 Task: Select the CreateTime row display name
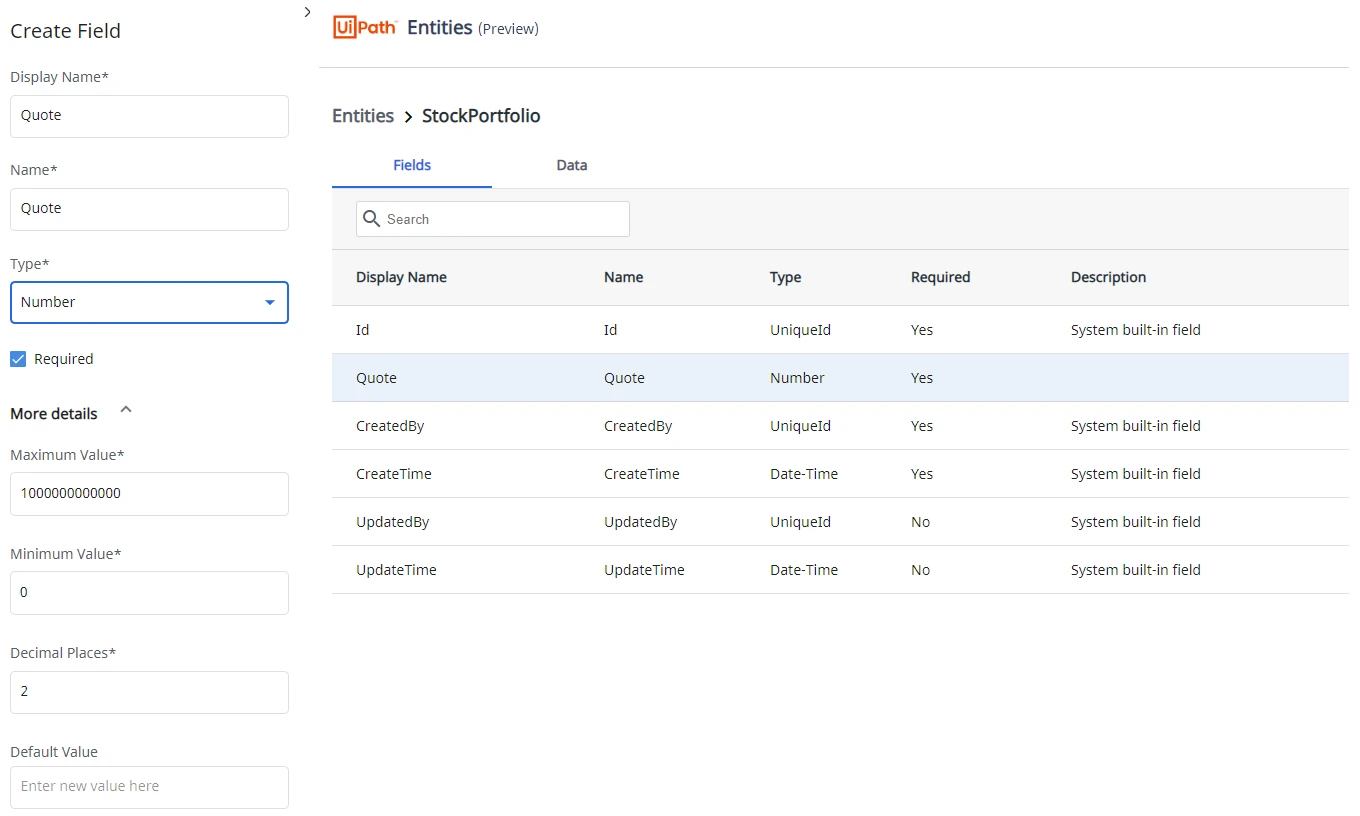pos(394,474)
